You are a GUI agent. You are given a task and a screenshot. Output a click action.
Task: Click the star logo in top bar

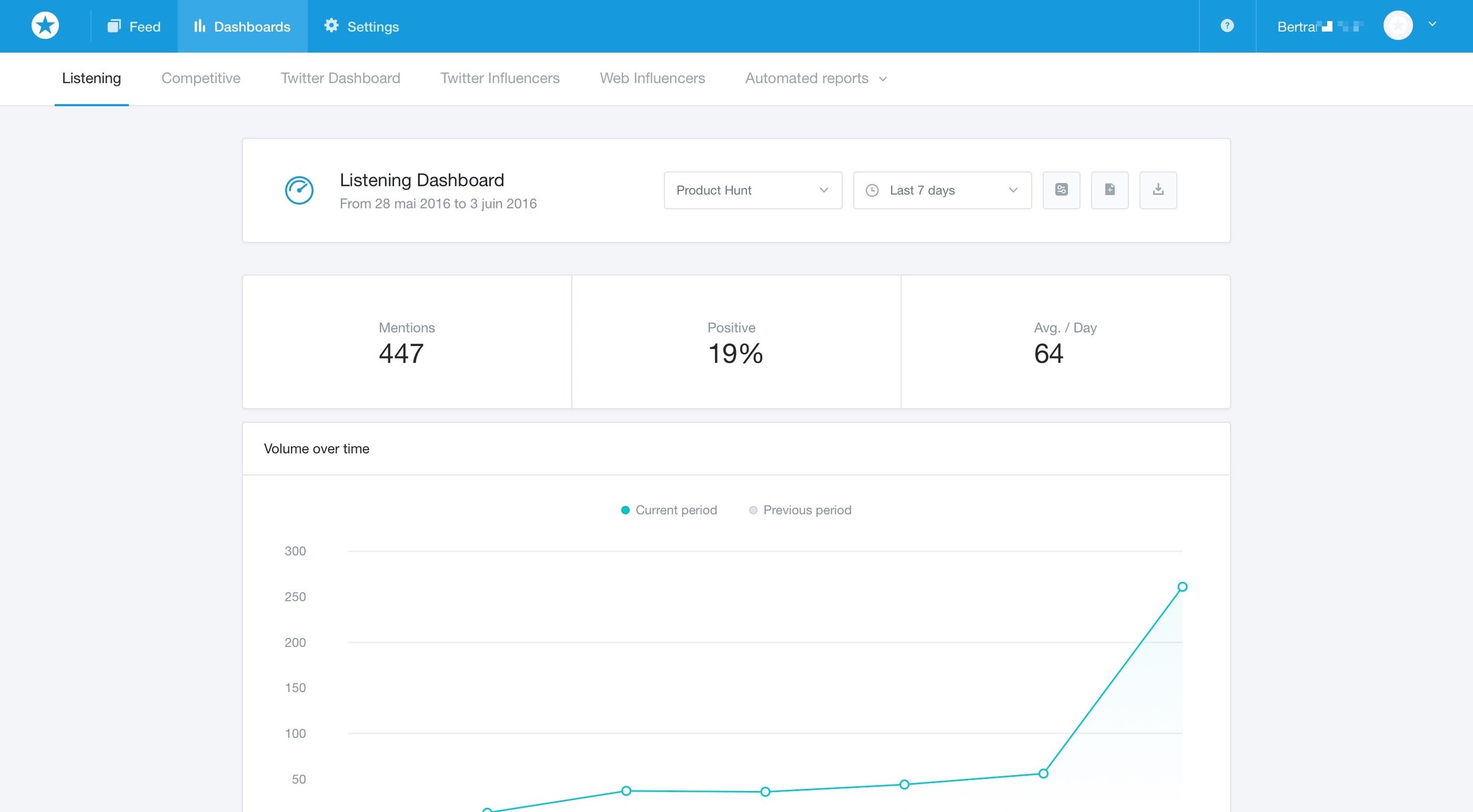tap(45, 26)
